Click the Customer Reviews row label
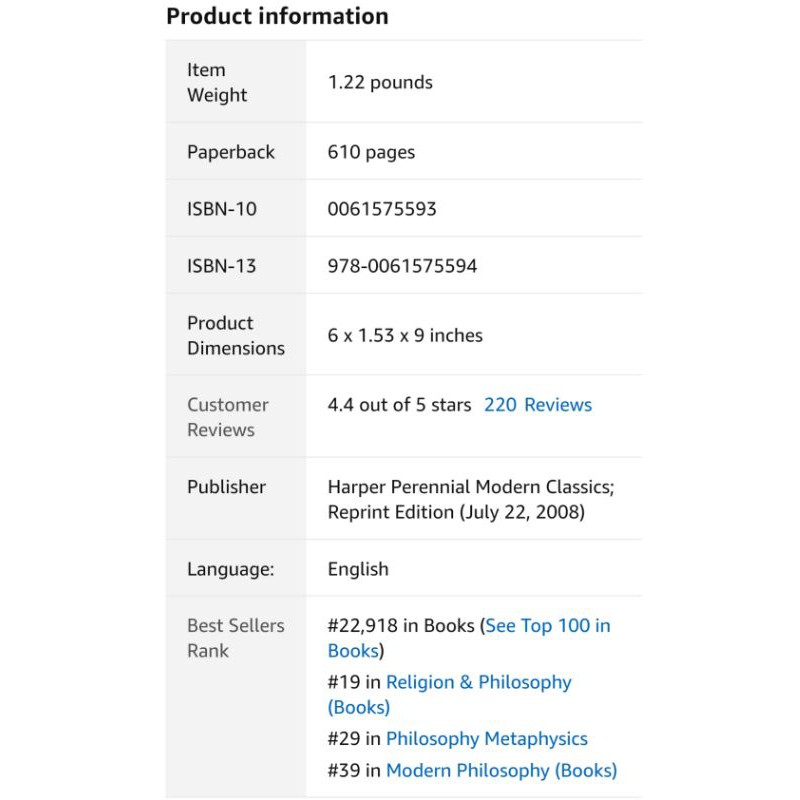The height and width of the screenshot is (800, 800). (228, 417)
